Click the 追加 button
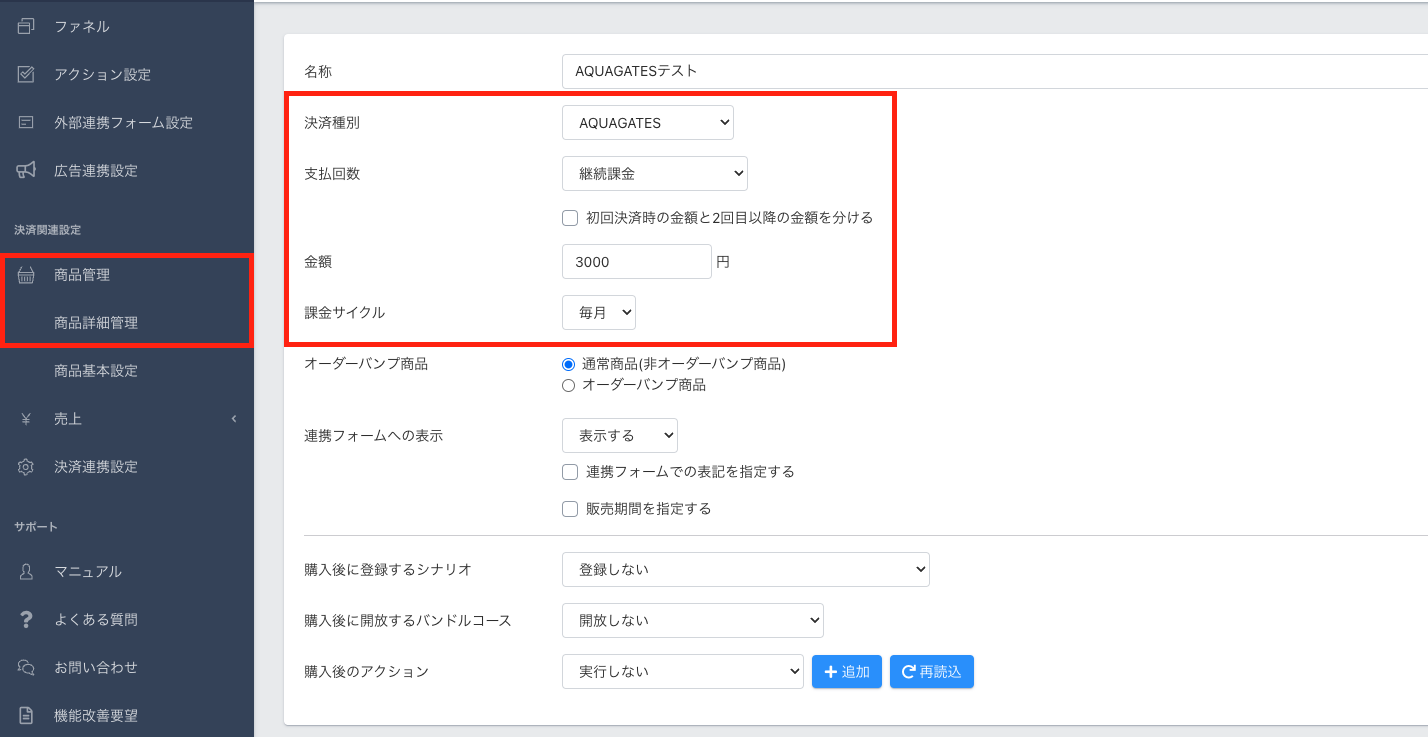This screenshot has height=737, width=1428. click(846, 672)
